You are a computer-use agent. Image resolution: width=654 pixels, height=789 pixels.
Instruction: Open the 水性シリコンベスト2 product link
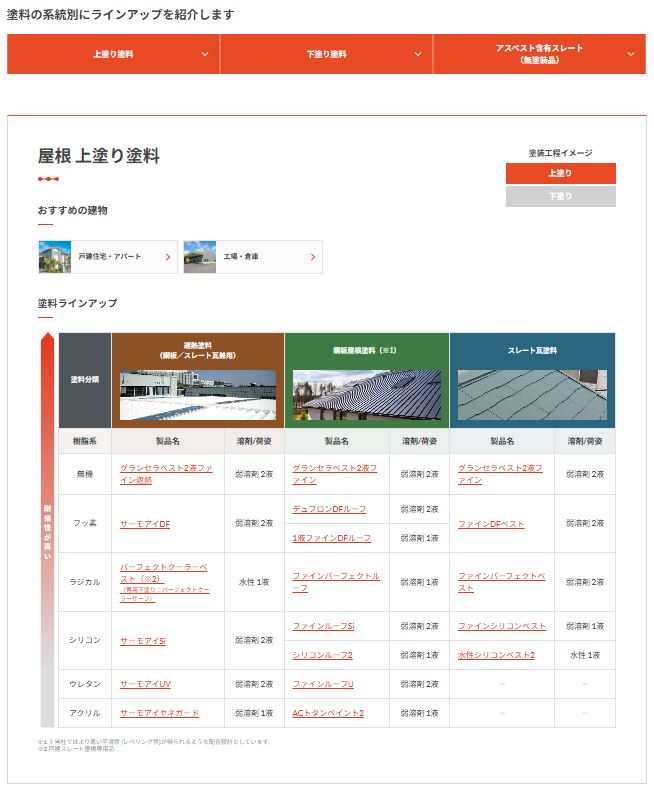pyautogui.click(x=496, y=655)
